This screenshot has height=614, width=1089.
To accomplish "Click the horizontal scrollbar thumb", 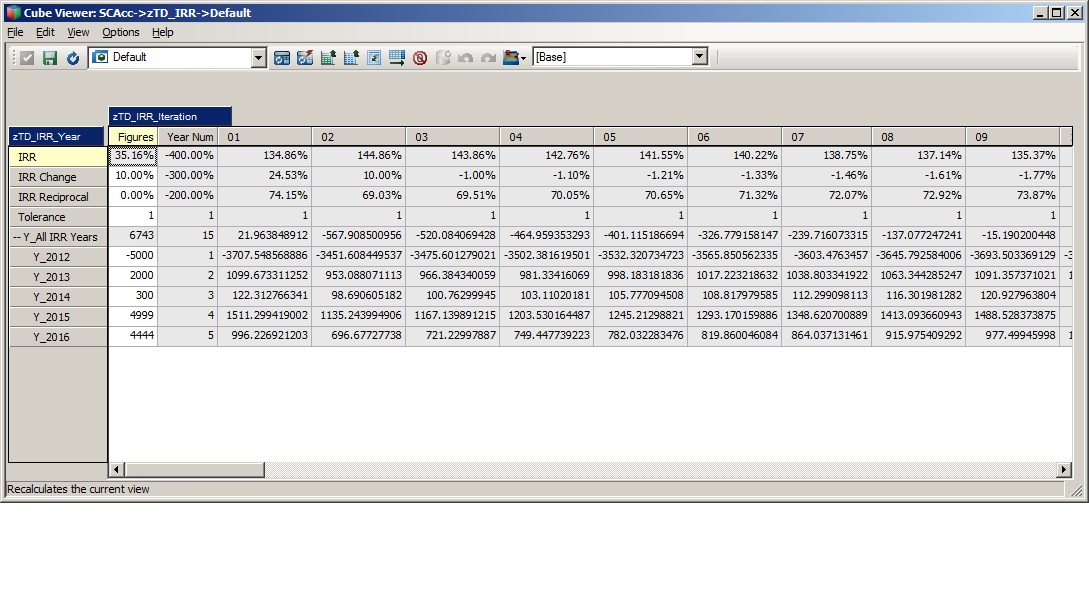I will click(194, 470).
